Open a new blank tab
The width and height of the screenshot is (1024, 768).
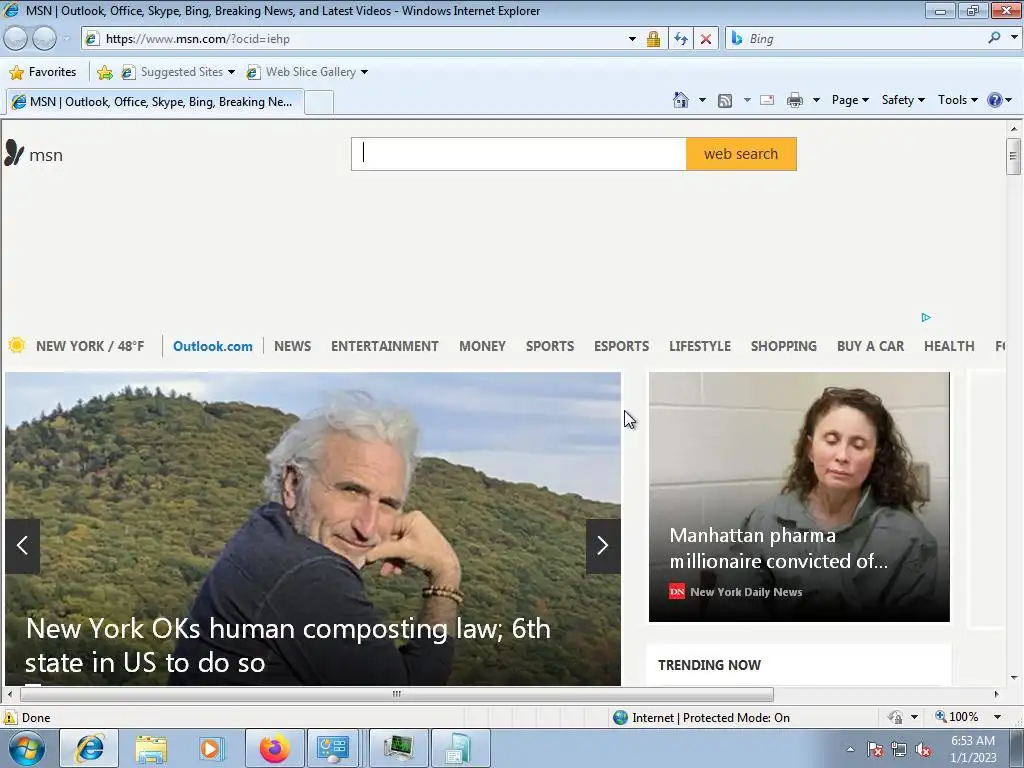pos(319,103)
